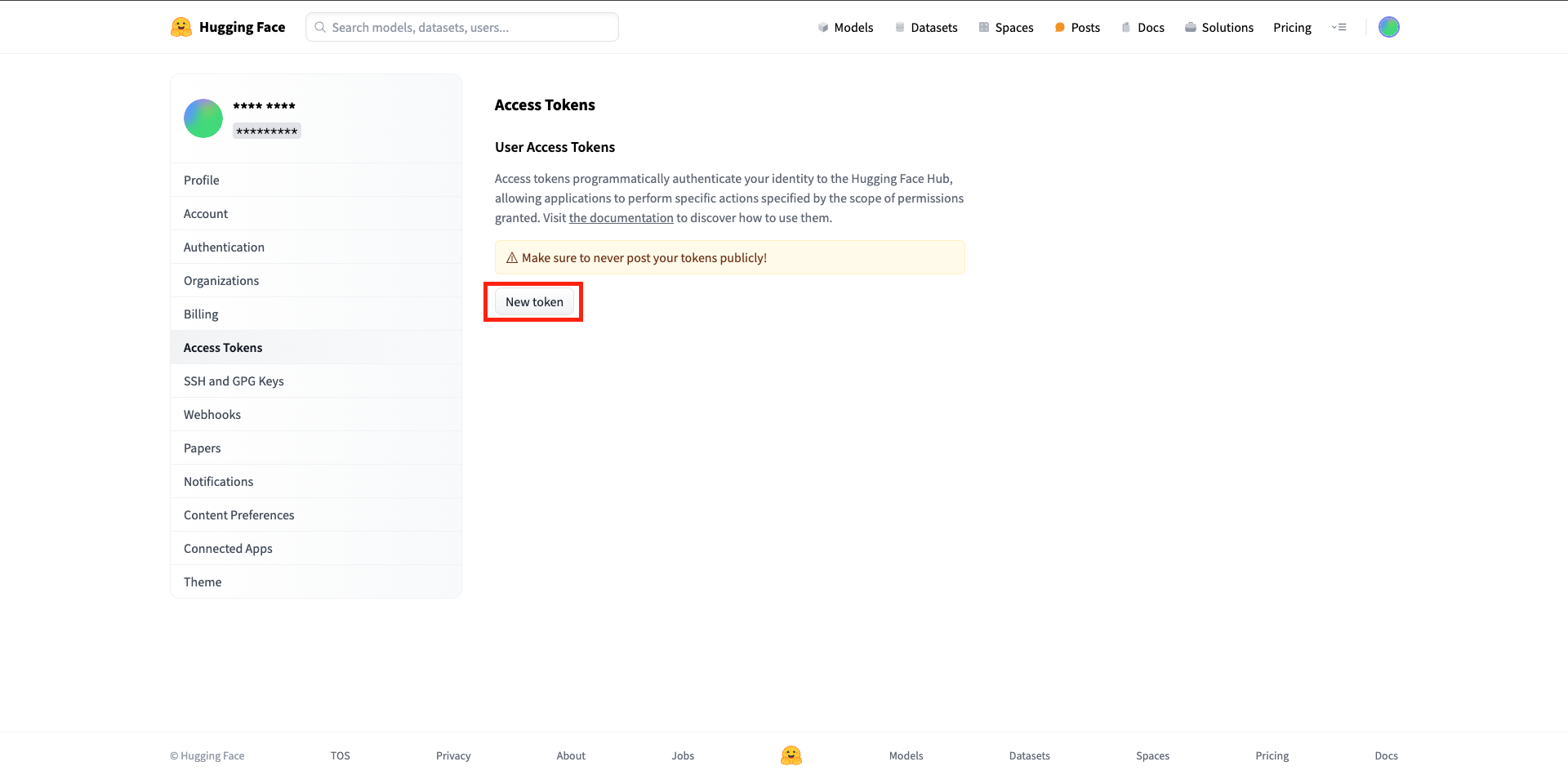Go to Spaces in top navigation
The width and height of the screenshot is (1568, 784).
coord(1006,27)
